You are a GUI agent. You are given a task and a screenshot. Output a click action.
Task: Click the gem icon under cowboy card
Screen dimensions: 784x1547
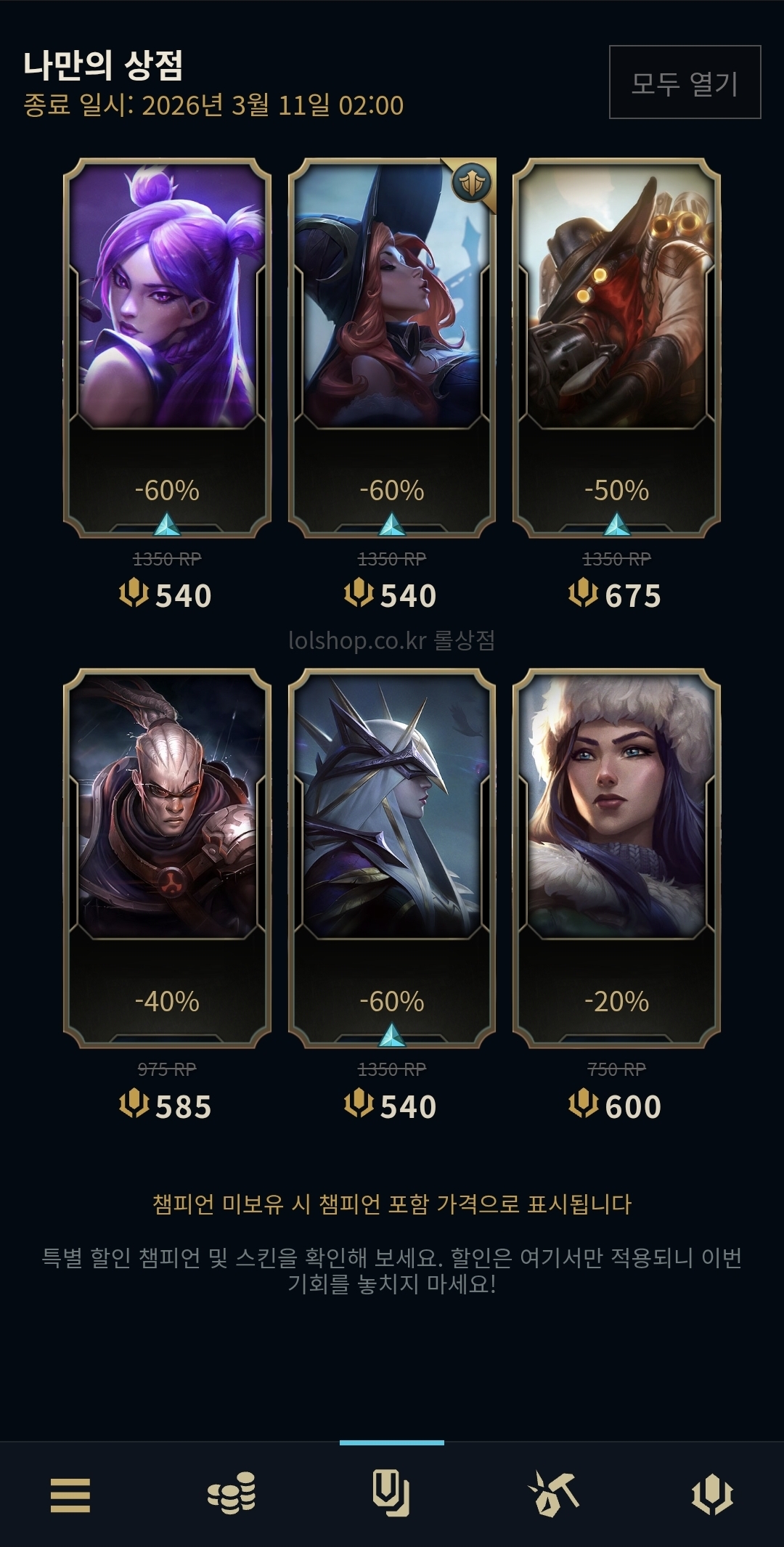(x=617, y=524)
